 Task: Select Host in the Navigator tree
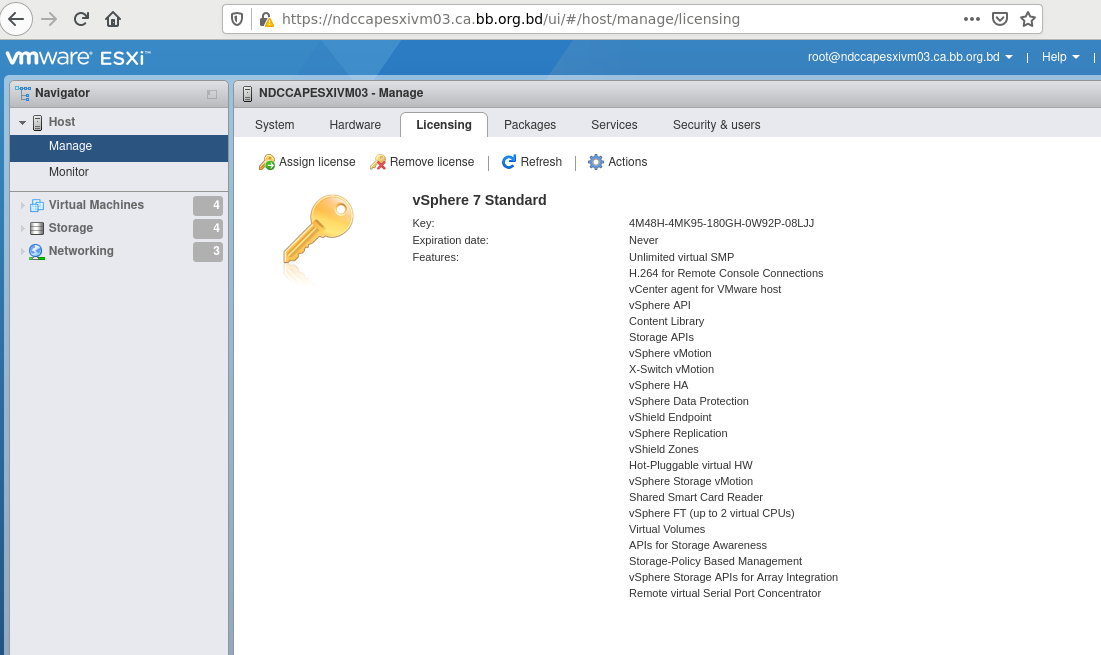(62, 121)
